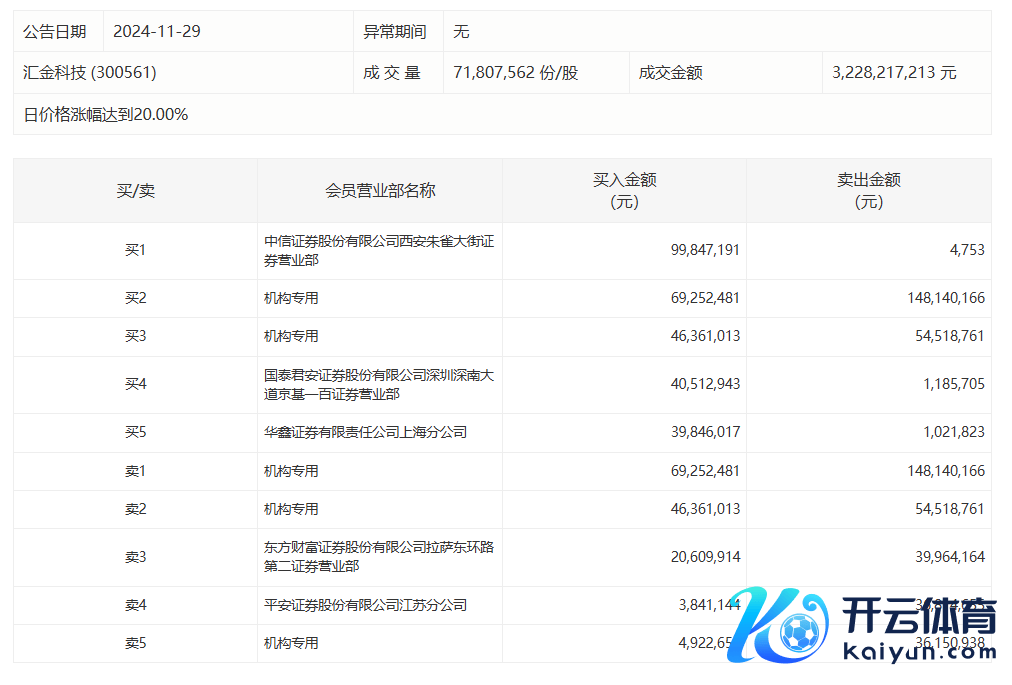This screenshot has height=685, width=1012.
Task: Select 华鑫证券有限责任公司上海分公司 in the 买5 row
Action: click(x=365, y=432)
